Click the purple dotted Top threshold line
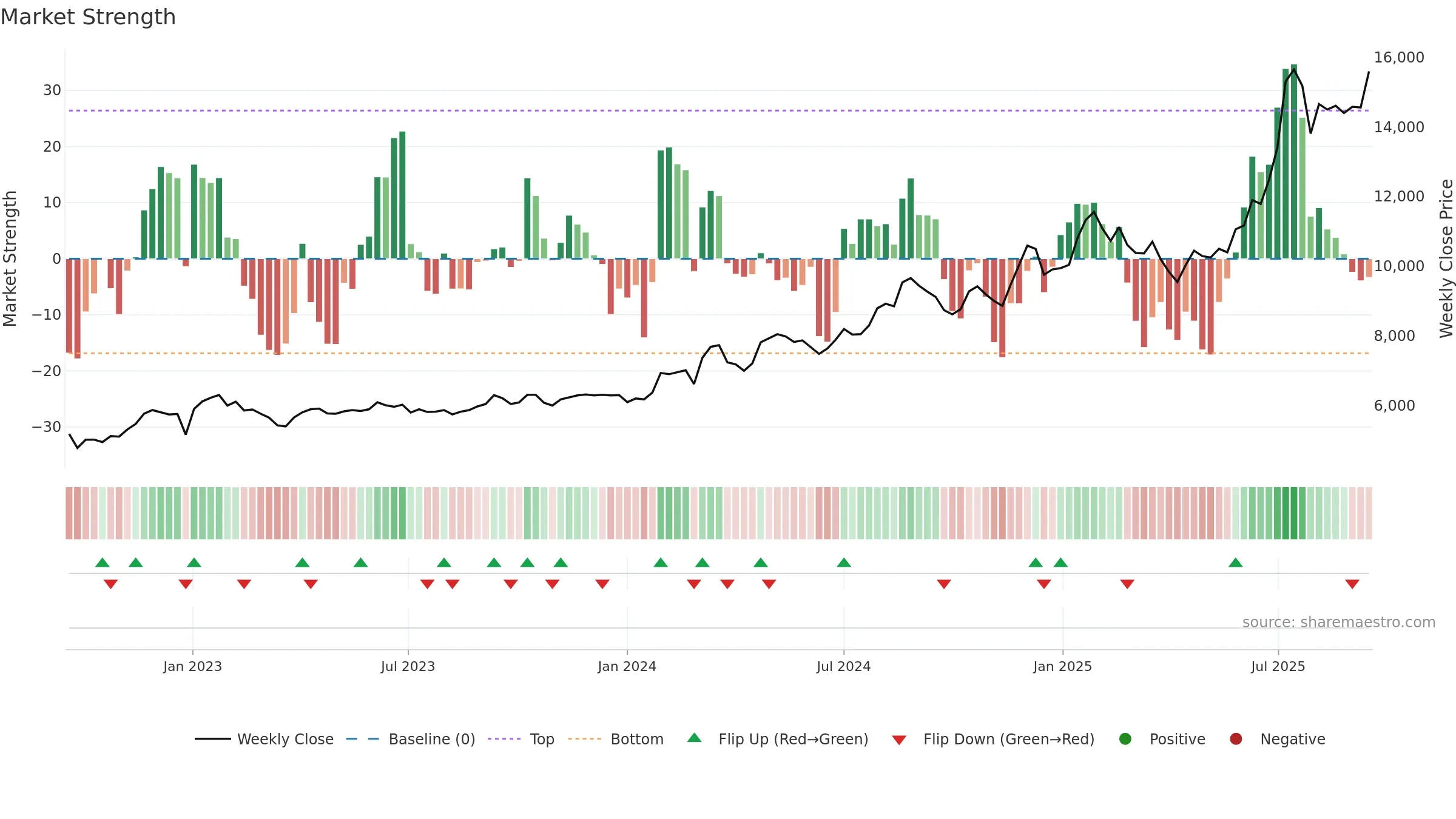 [x=719, y=110]
